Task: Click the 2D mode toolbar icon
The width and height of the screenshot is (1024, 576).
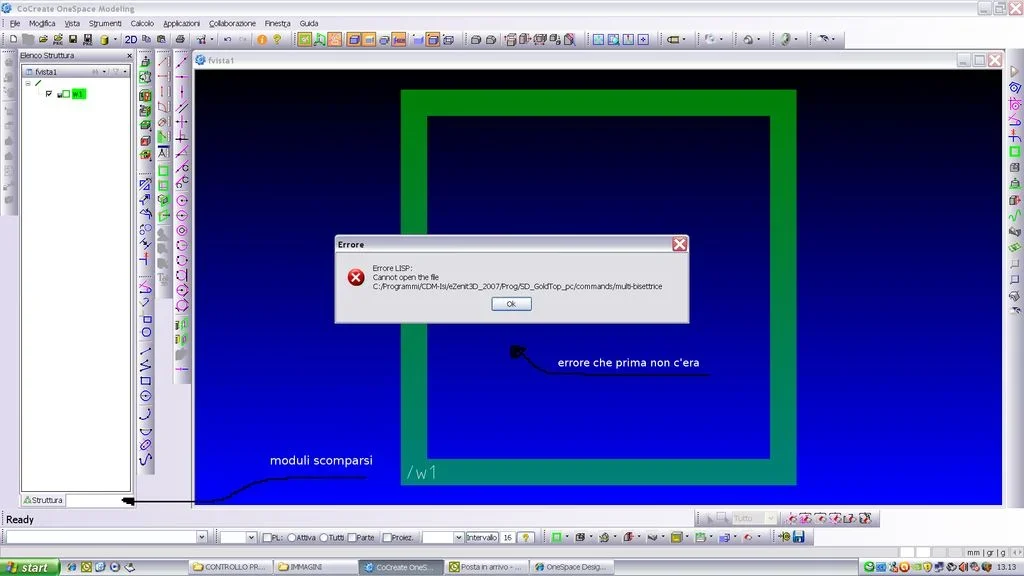Action: [x=130, y=40]
